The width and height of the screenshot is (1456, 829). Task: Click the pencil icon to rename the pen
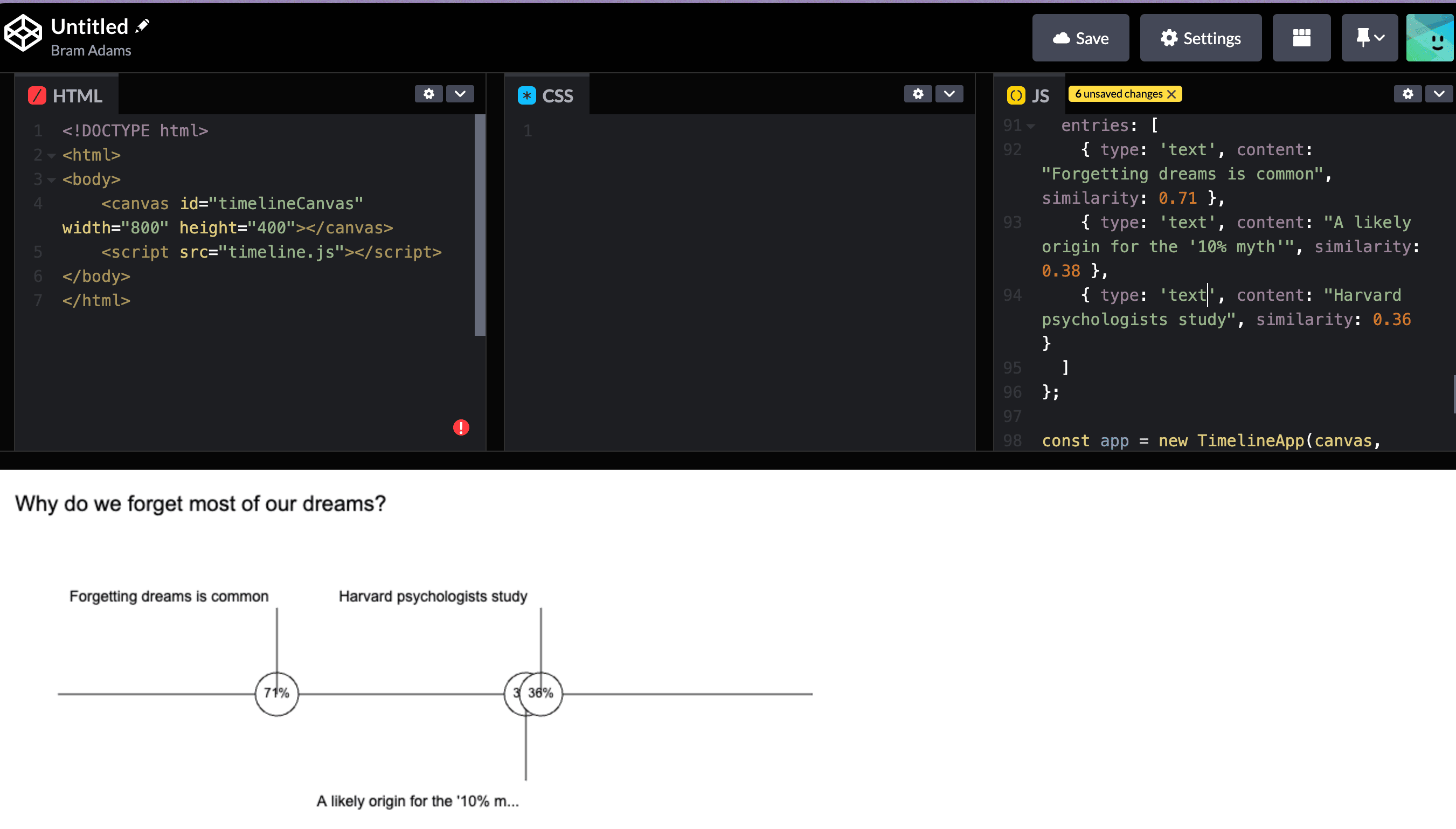[x=142, y=26]
